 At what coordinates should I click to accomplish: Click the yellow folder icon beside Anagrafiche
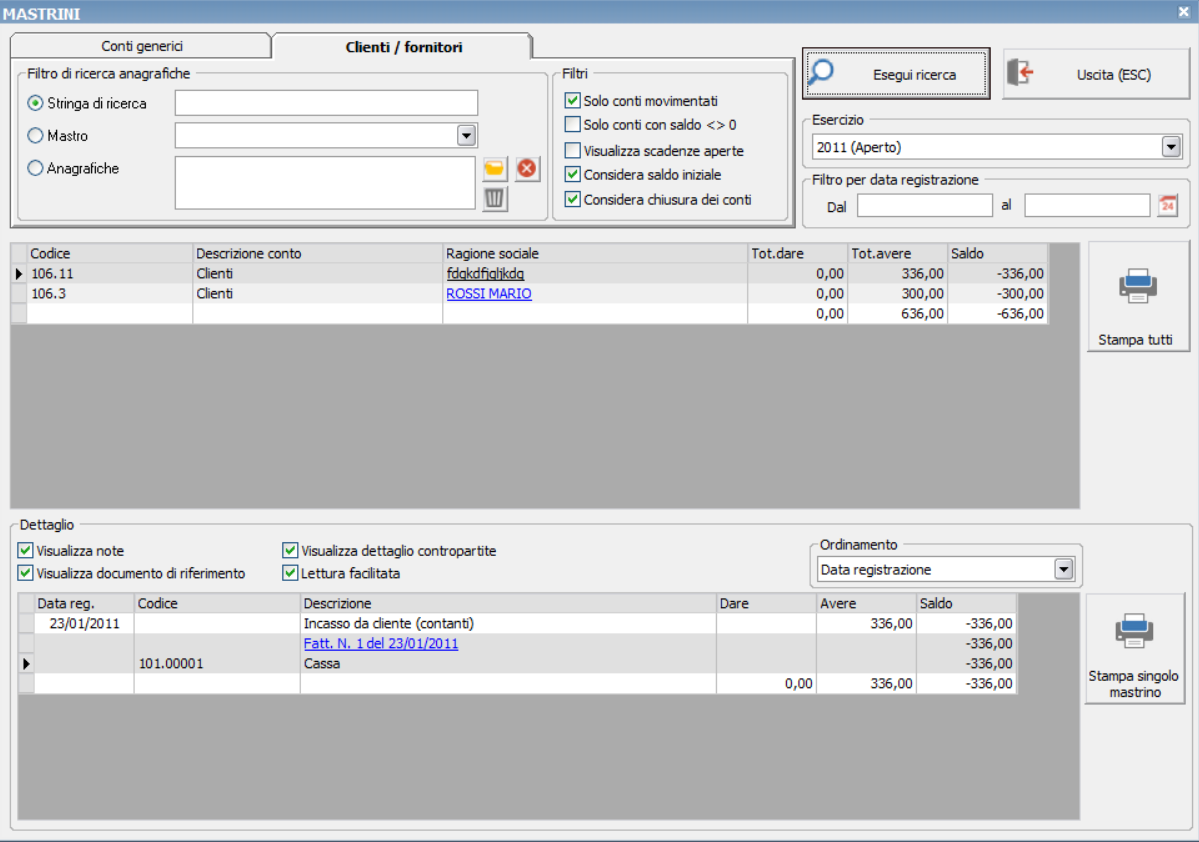[x=495, y=169]
